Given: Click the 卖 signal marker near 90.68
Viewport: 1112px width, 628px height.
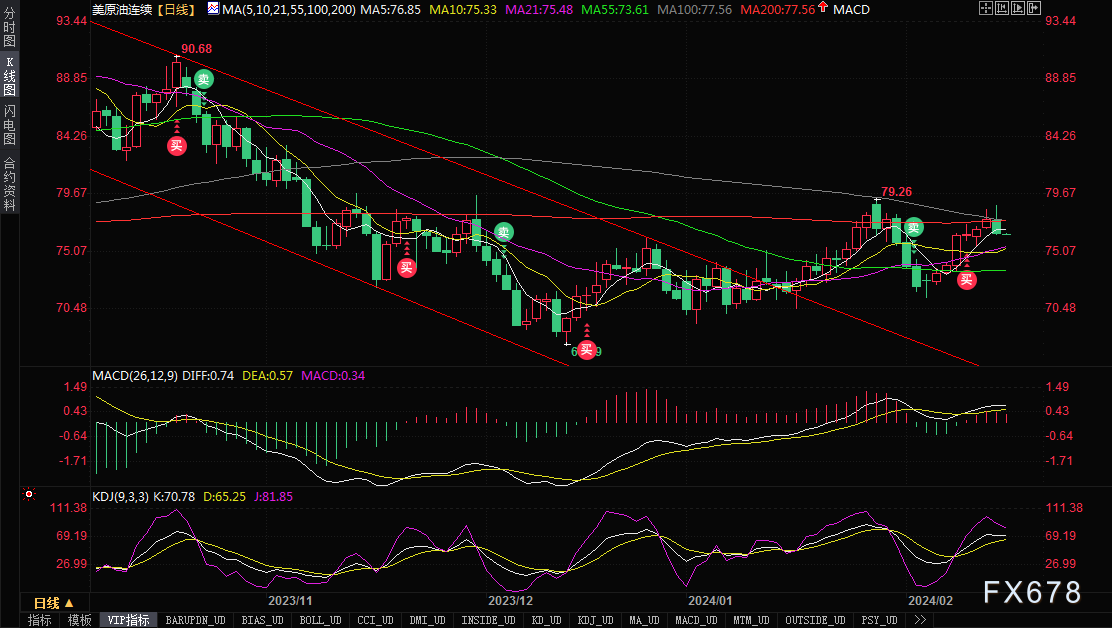Looking at the screenshot, I should click(204, 79).
